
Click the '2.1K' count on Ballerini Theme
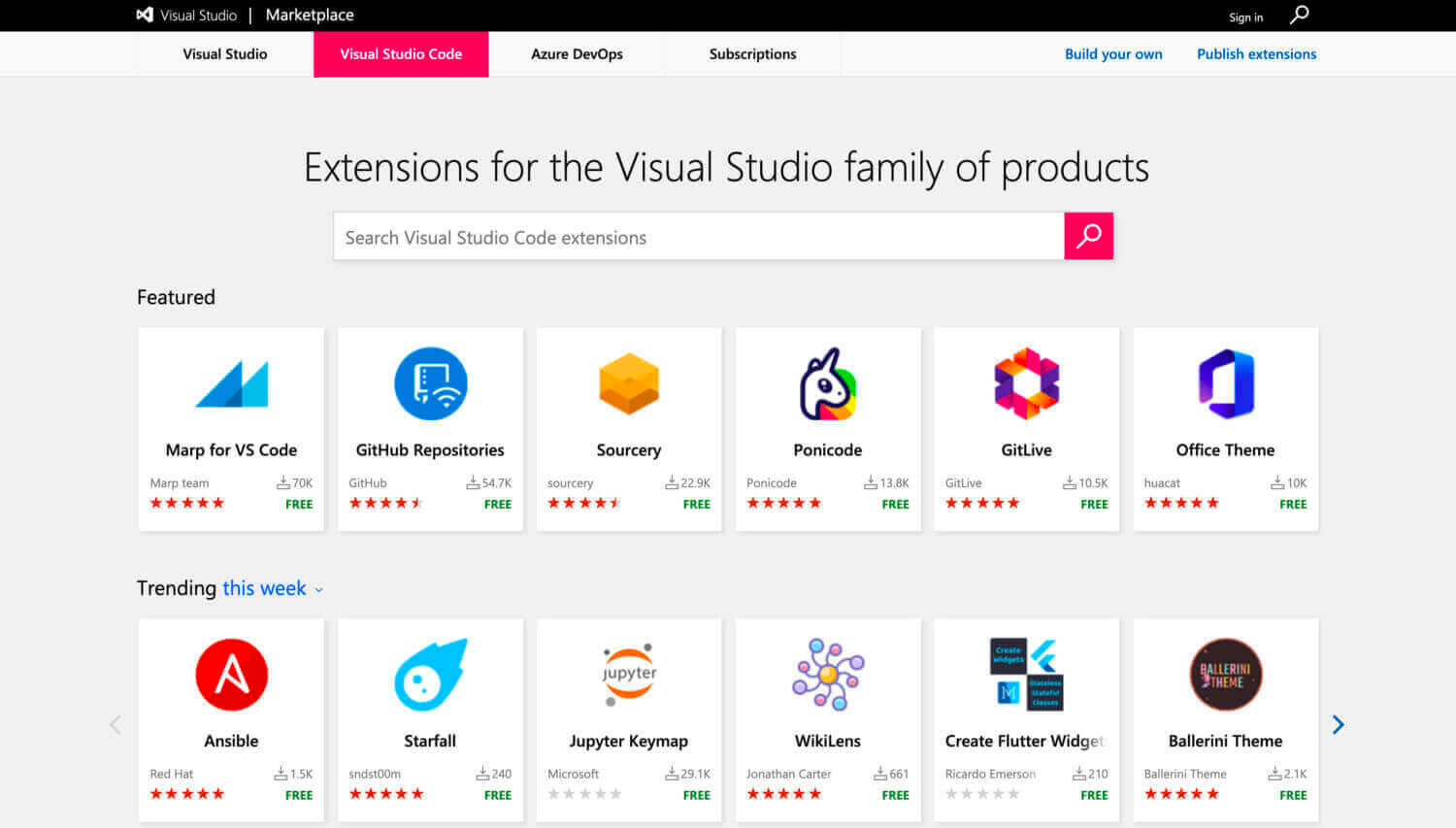(x=1296, y=774)
